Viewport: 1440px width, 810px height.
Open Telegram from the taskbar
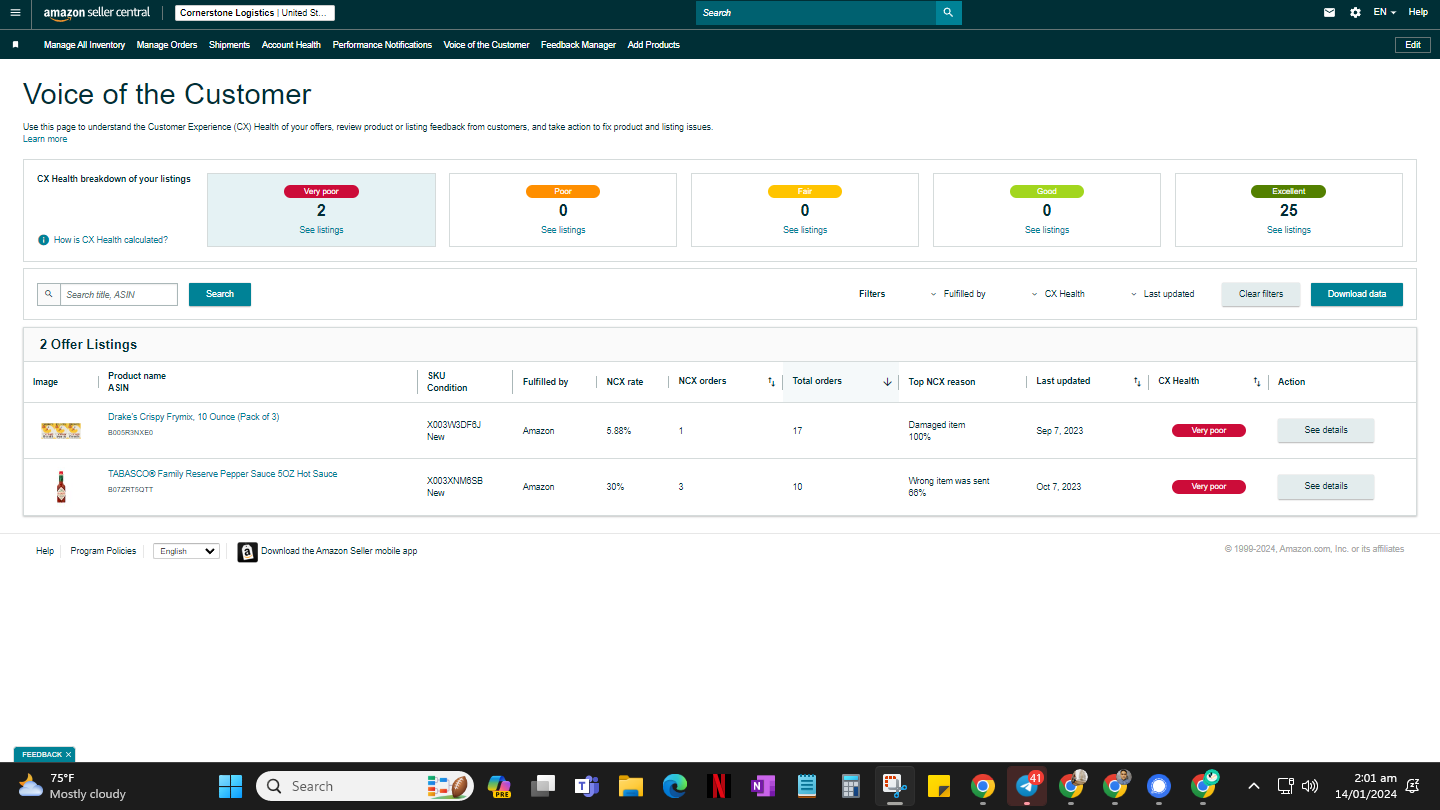pos(1027,786)
